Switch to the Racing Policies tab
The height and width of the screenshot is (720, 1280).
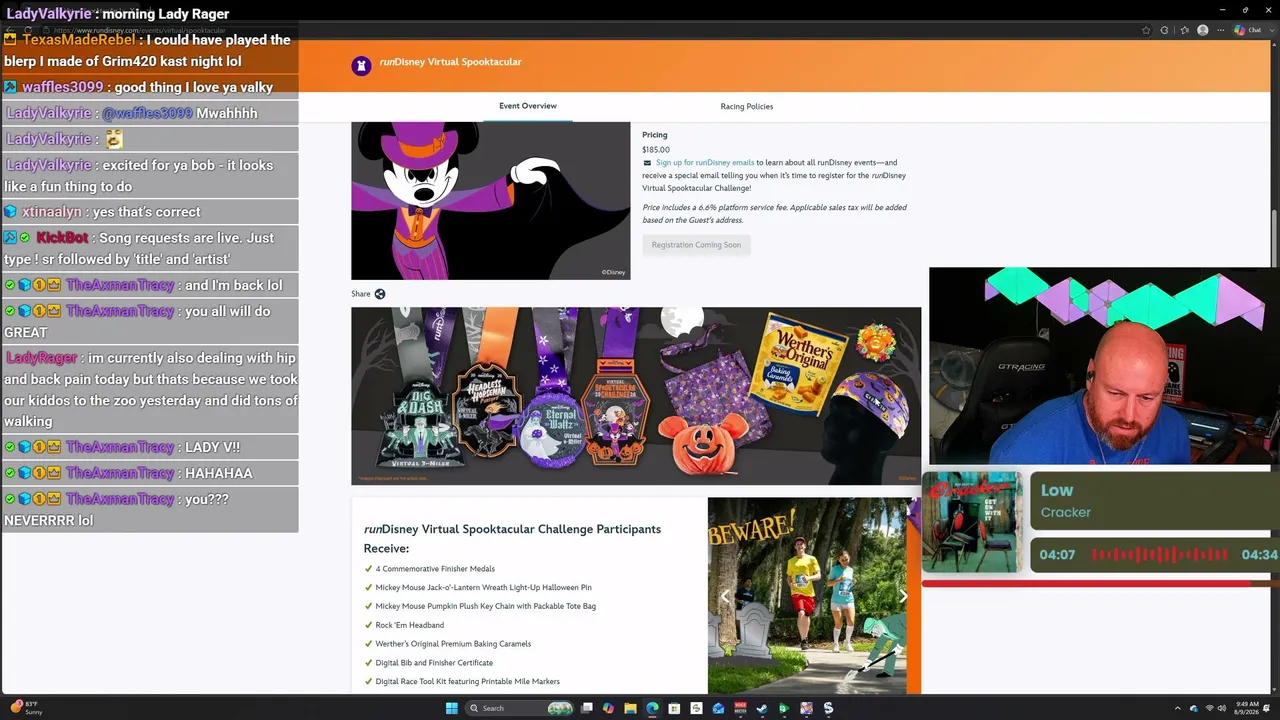(746, 106)
